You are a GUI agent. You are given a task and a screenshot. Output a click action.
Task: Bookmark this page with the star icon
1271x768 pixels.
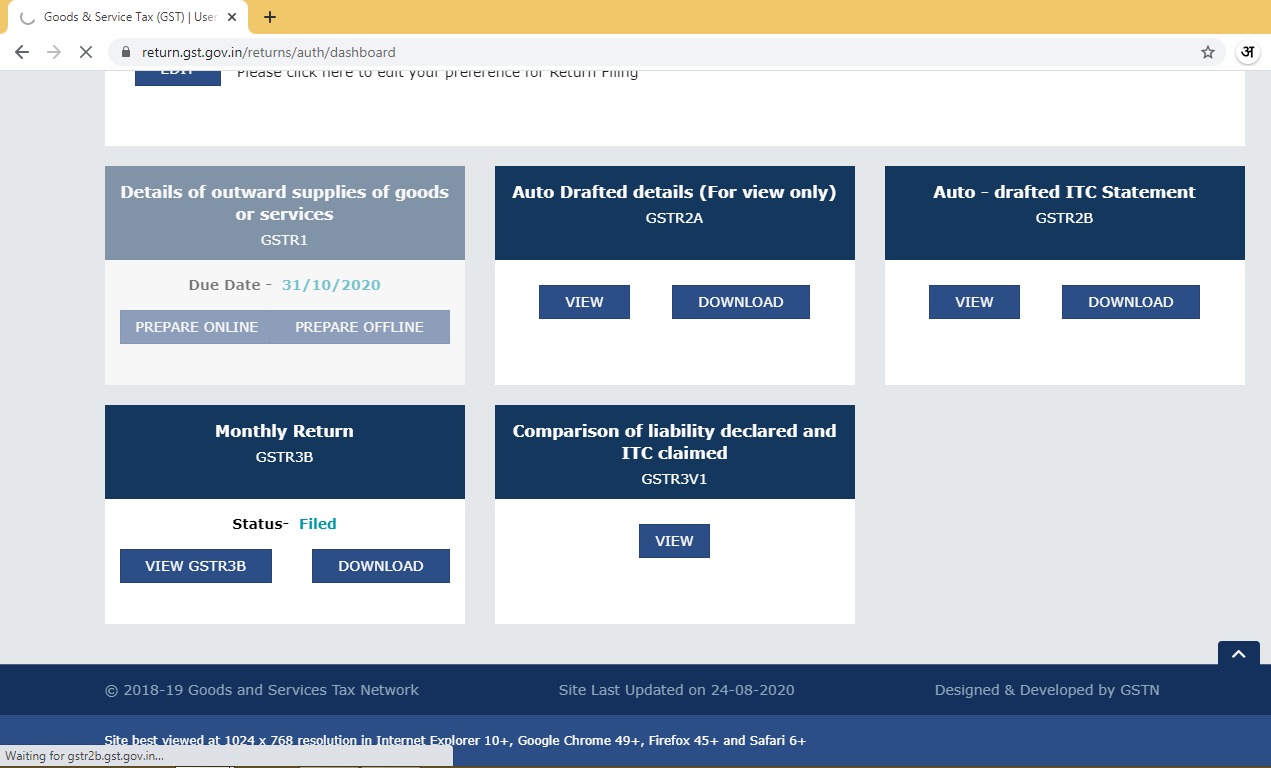[1207, 52]
